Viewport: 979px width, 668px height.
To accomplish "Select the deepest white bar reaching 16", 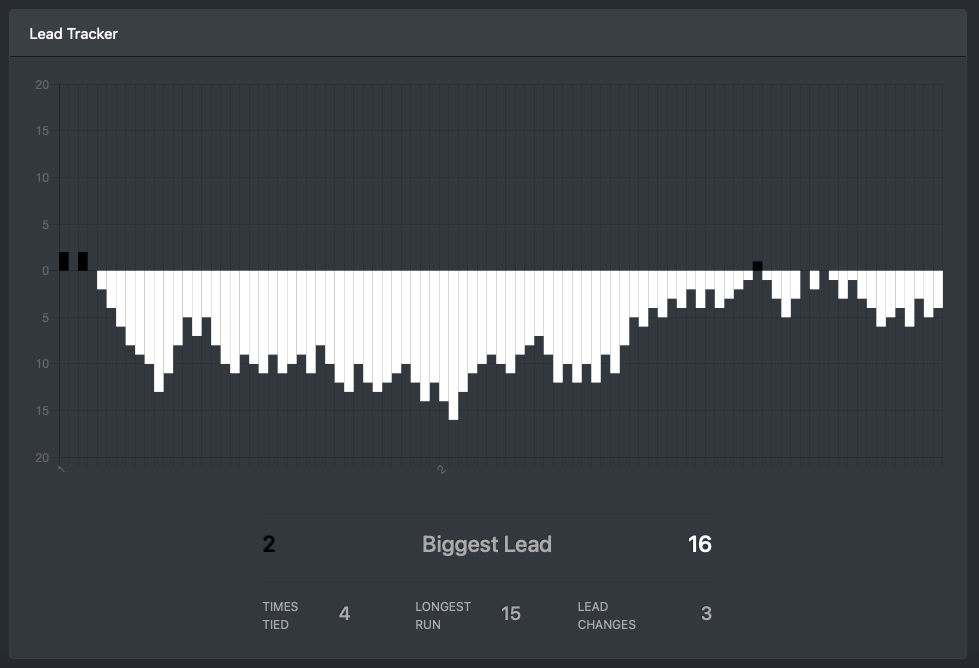I will [x=453, y=345].
